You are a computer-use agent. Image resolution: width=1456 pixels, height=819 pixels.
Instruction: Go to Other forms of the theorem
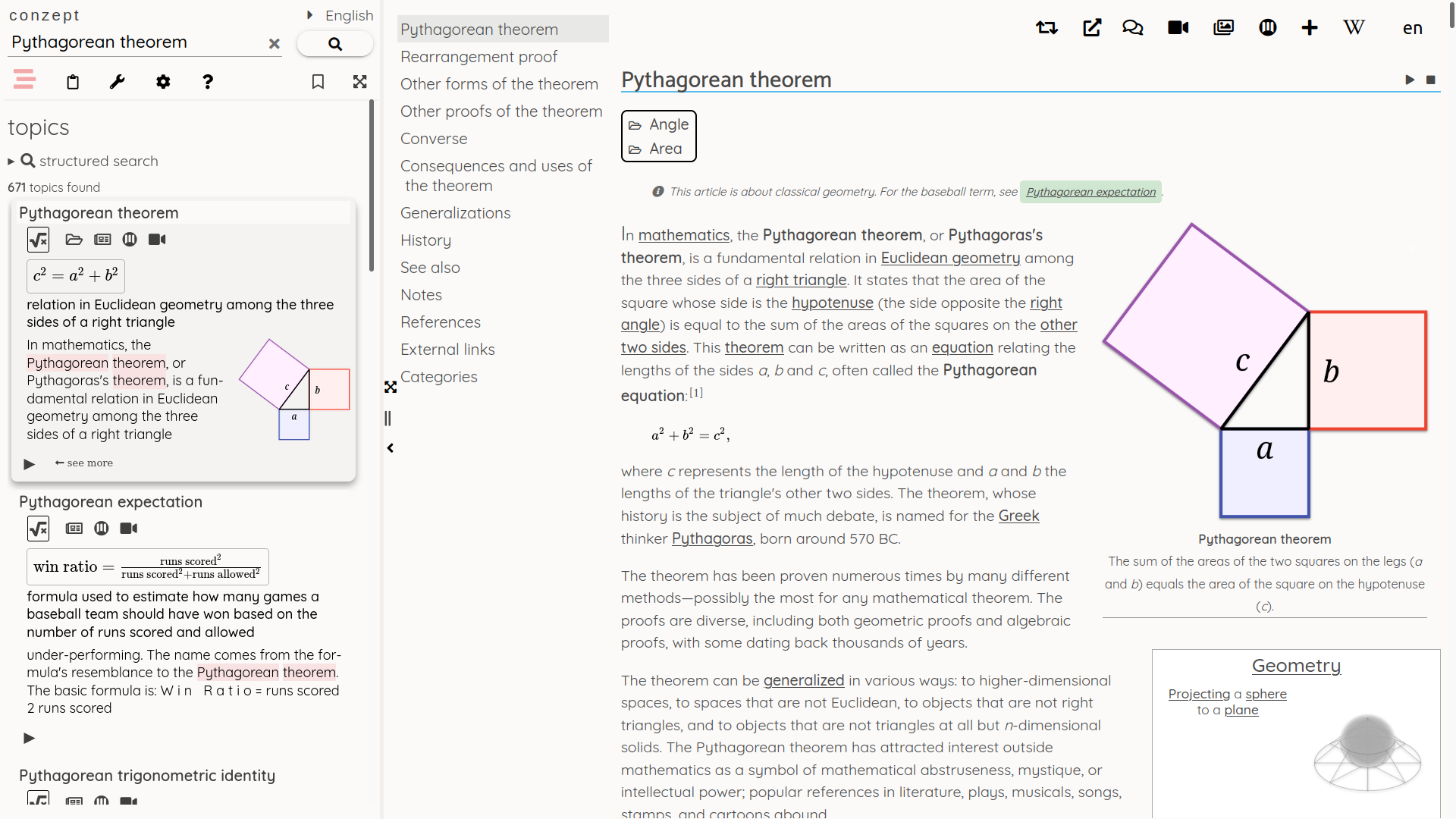[499, 84]
